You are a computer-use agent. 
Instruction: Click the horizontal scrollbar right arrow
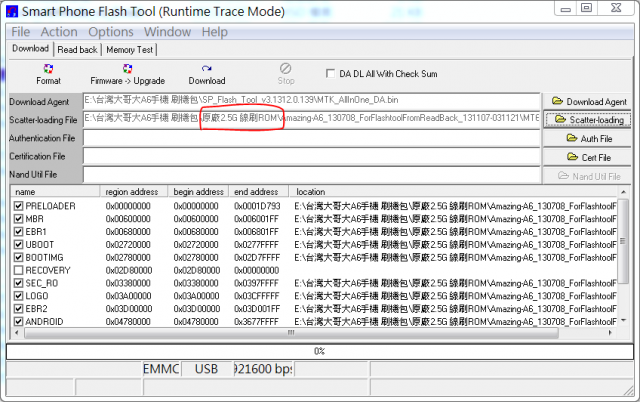pos(611,333)
